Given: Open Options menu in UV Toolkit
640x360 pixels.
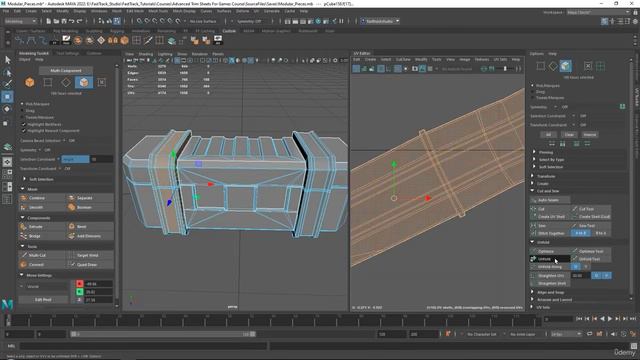Looking at the screenshot, I should 536,54.
